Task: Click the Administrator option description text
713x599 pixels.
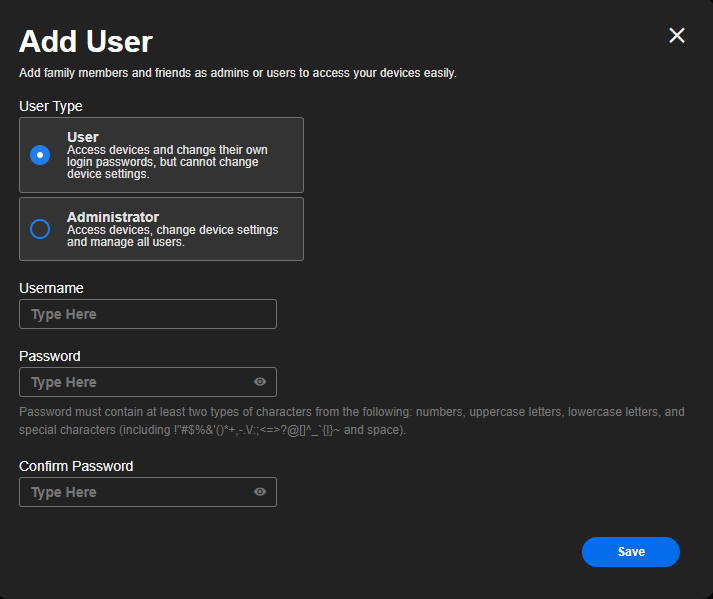Action: 172,236
